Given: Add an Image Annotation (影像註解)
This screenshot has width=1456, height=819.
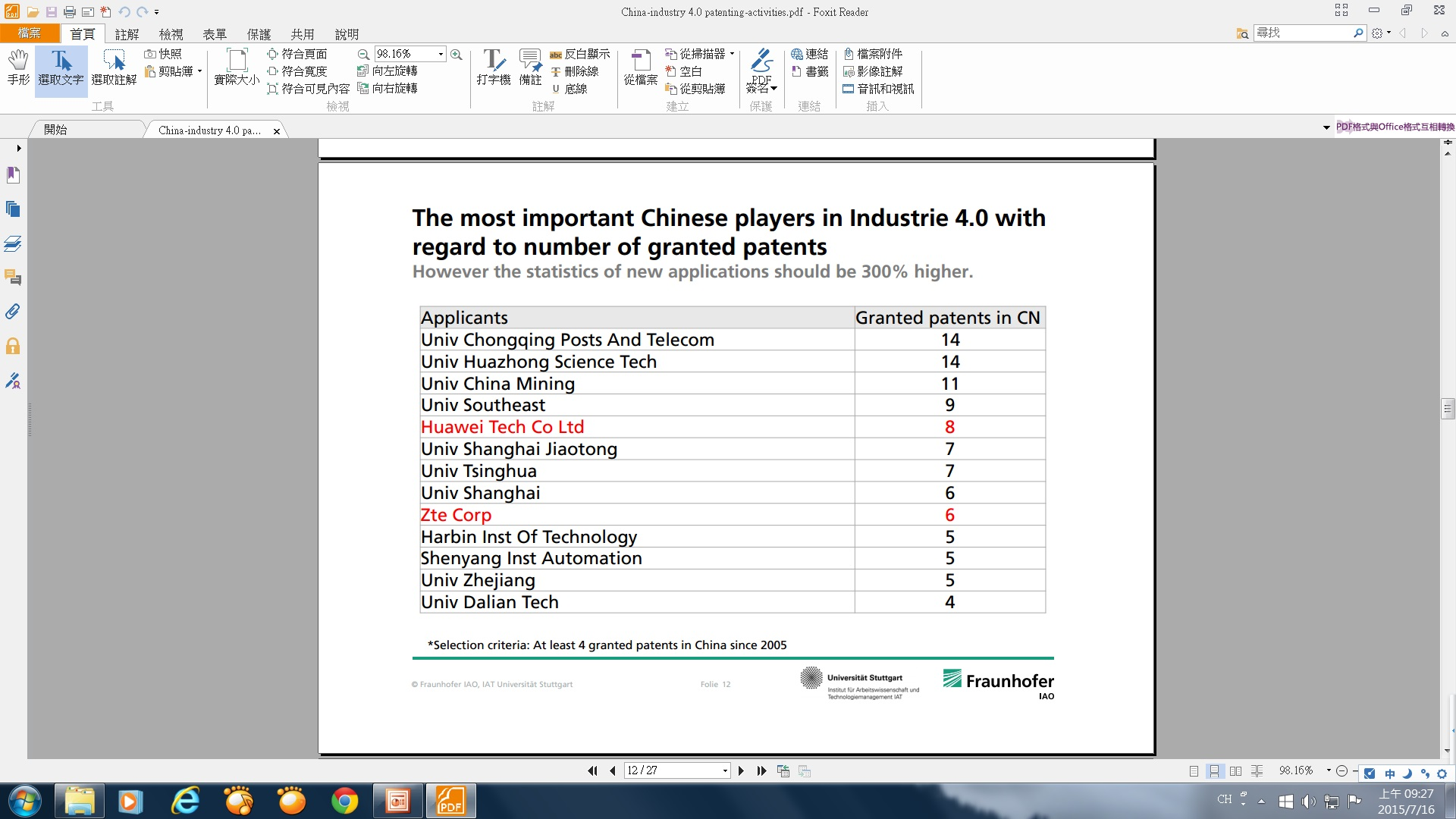Looking at the screenshot, I should pos(873,71).
